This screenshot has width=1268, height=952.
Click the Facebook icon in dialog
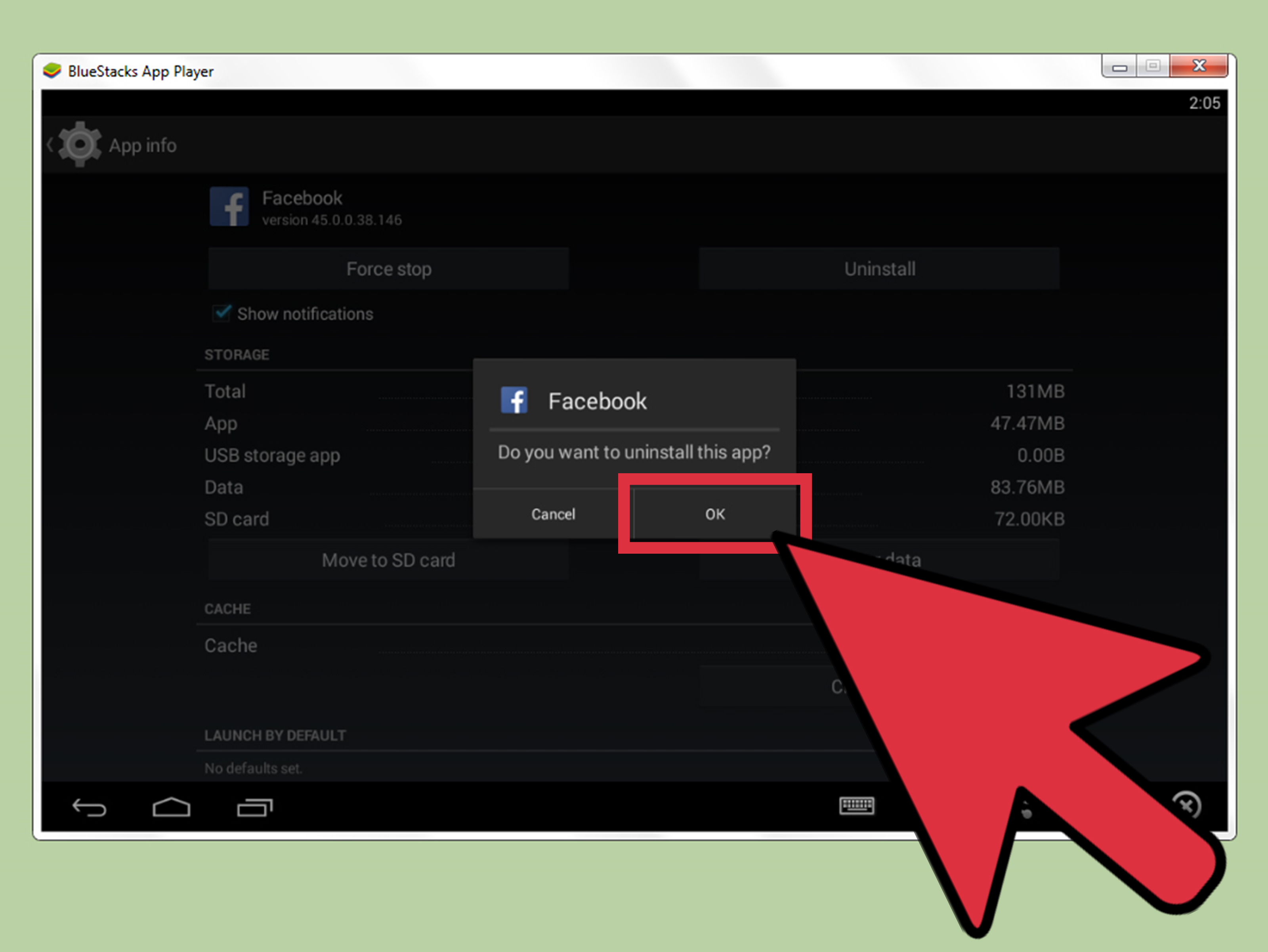tap(514, 400)
